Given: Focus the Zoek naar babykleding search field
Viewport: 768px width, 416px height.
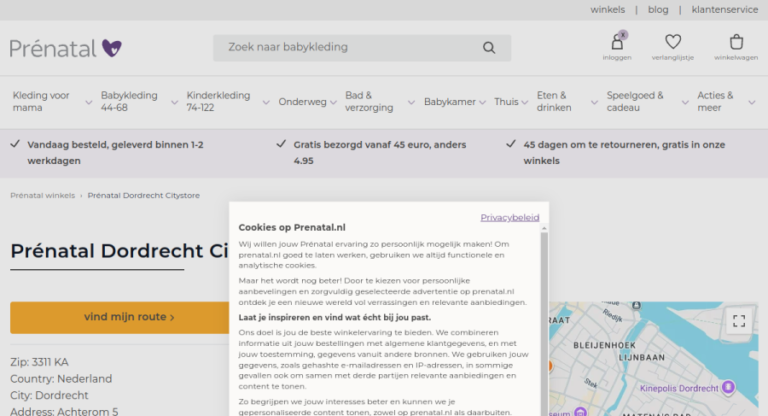Looking at the screenshot, I should pos(362,48).
